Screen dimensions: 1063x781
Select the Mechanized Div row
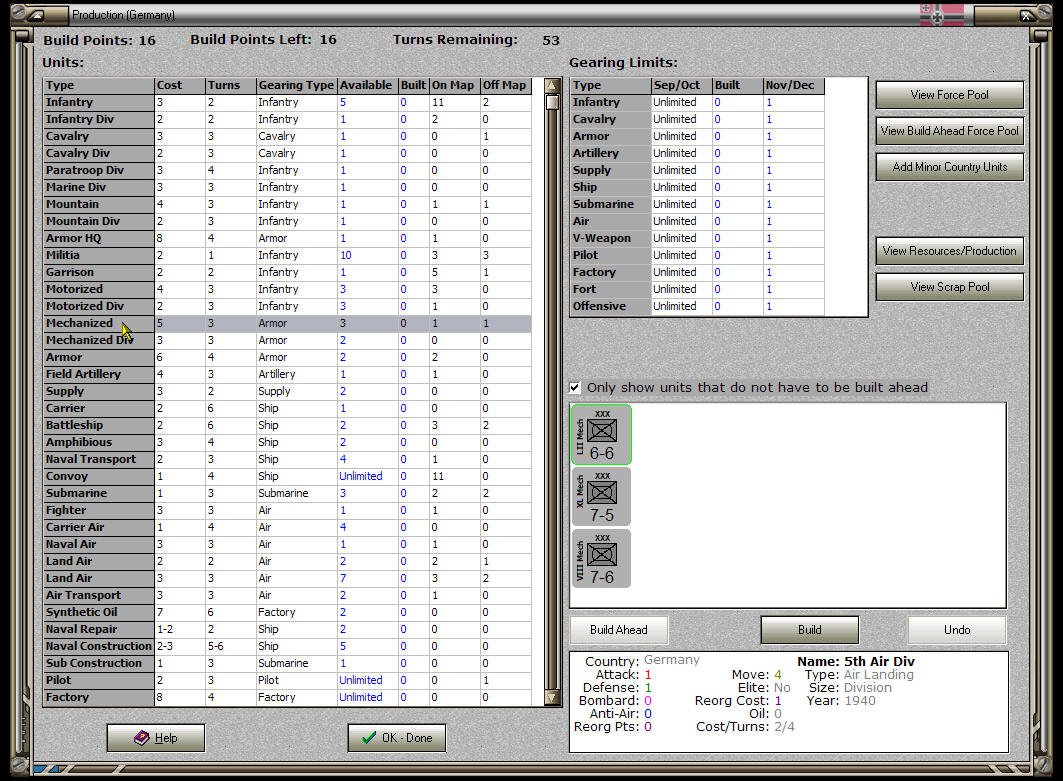pos(287,340)
